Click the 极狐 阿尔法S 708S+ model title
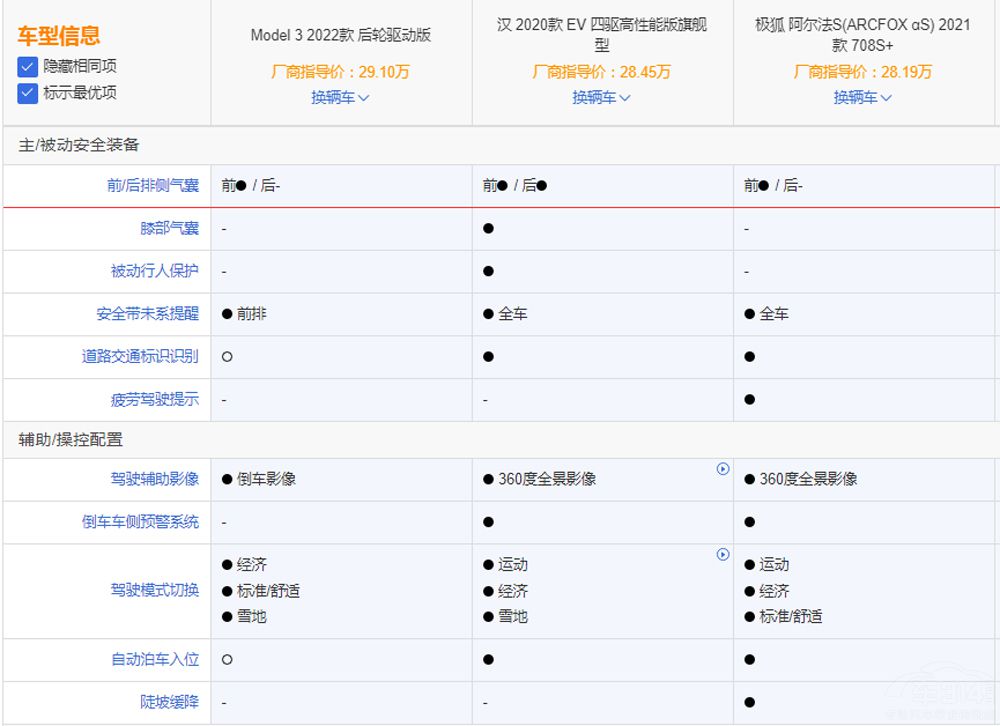Image resolution: width=1000 pixels, height=726 pixels. tap(862, 35)
